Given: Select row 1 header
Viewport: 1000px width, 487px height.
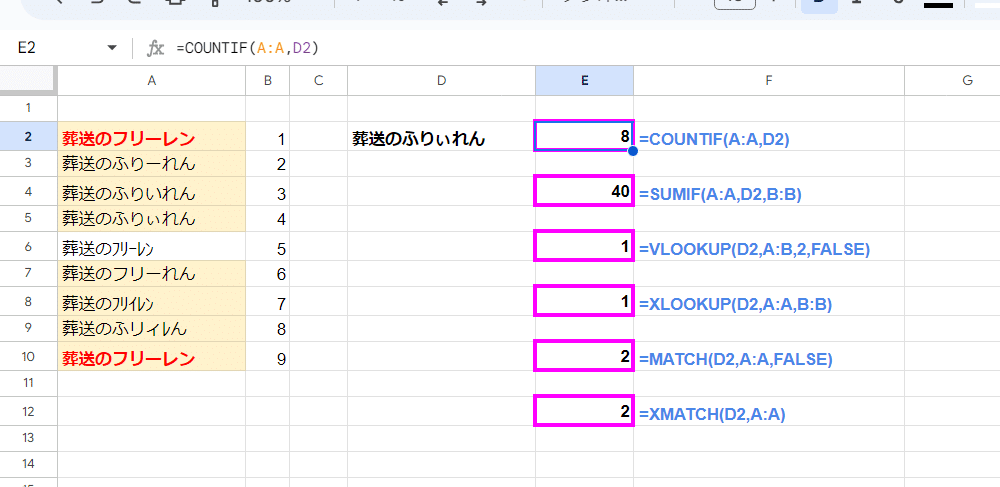Looking at the screenshot, I should coord(29,108).
